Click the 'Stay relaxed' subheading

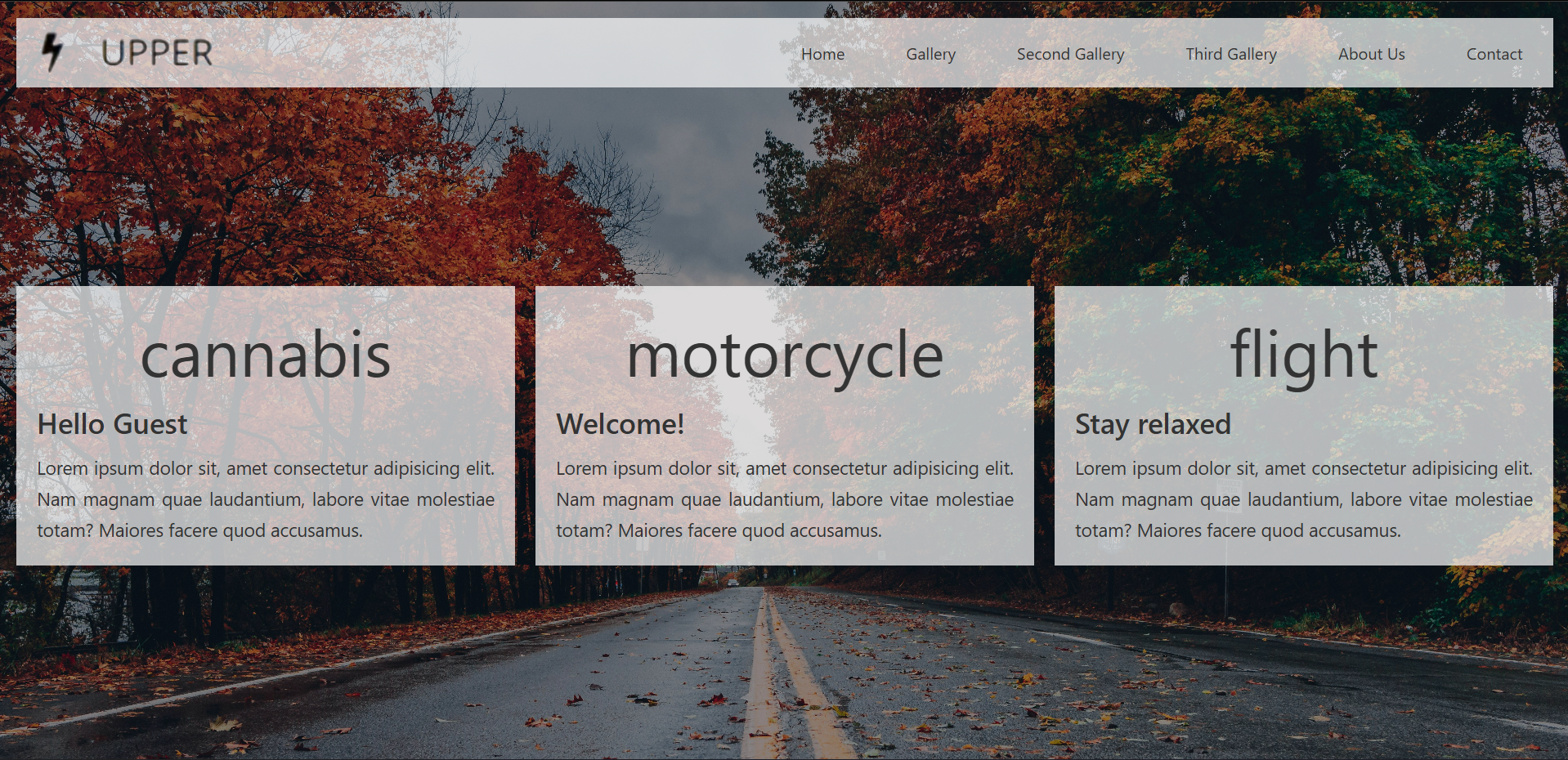[x=1152, y=424]
